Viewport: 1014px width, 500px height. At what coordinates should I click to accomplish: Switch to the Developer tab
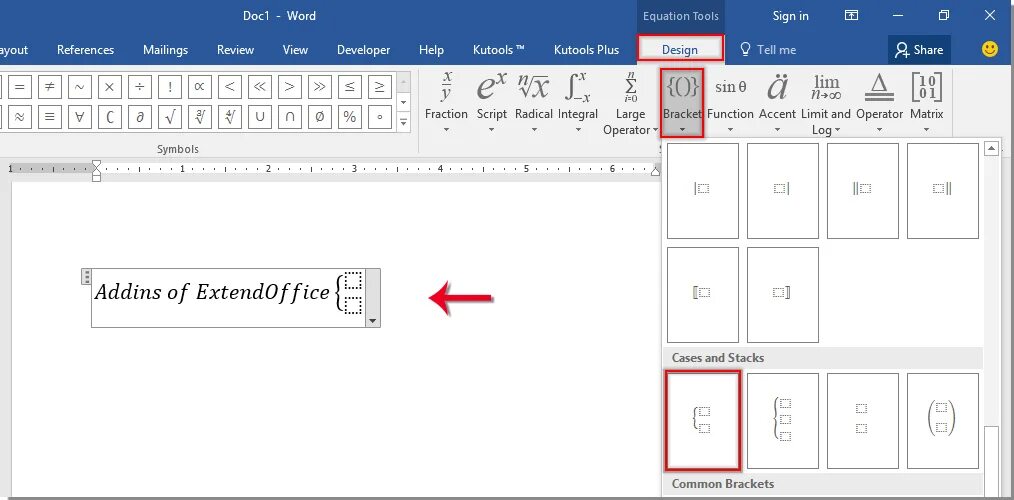tap(363, 50)
